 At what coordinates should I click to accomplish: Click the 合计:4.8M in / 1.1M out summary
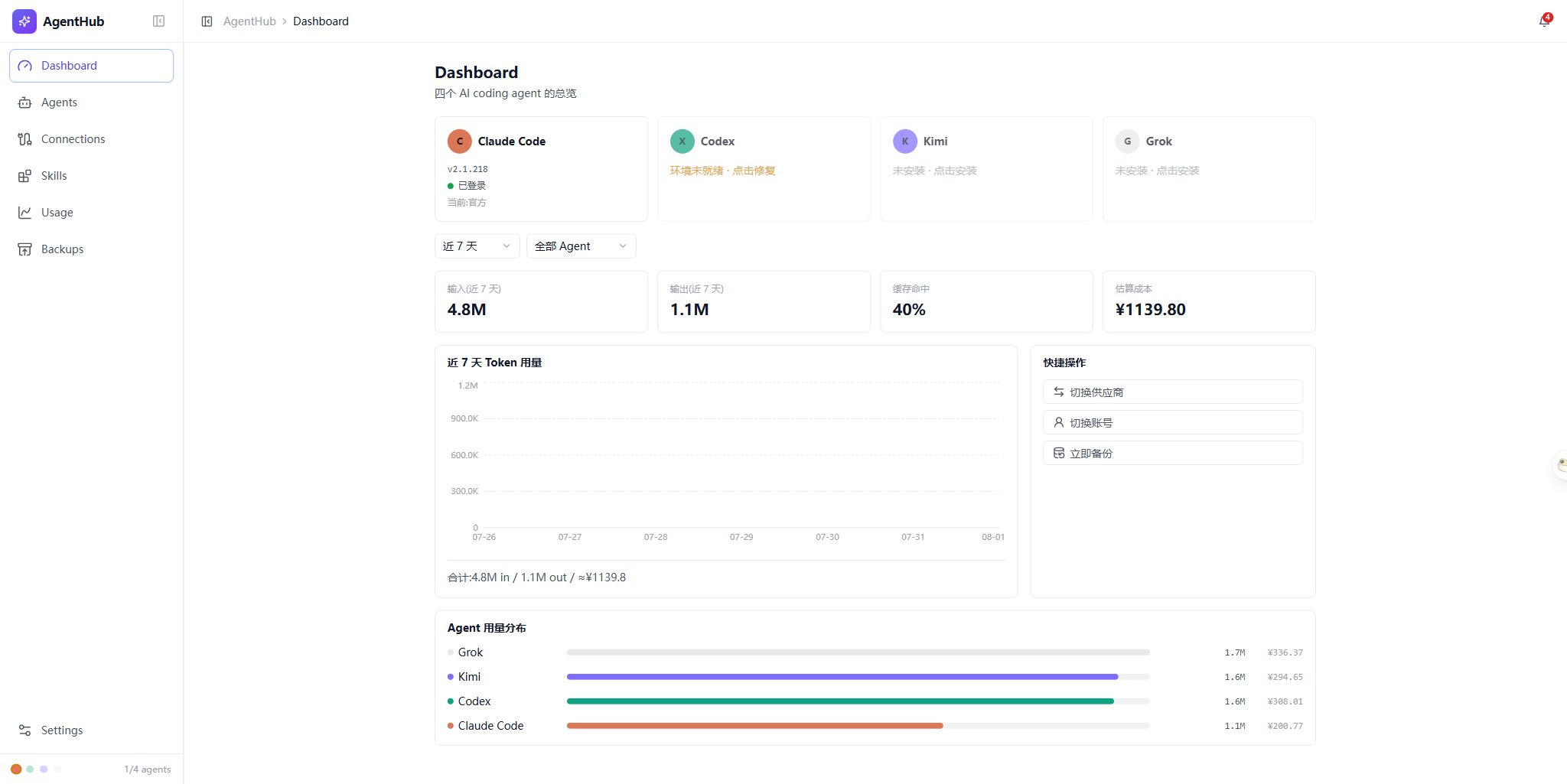(x=536, y=577)
